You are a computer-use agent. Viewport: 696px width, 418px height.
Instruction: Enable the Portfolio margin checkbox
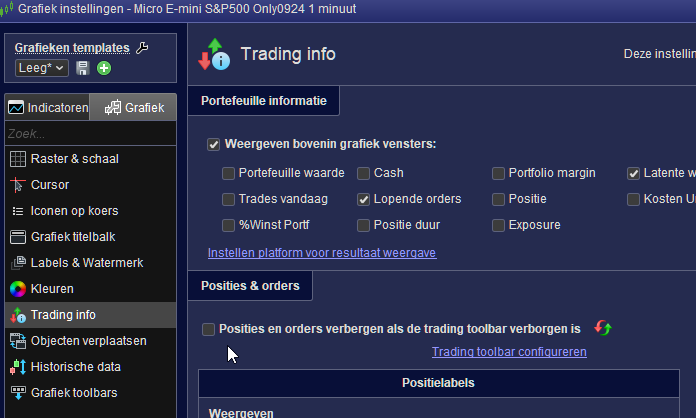click(498, 173)
